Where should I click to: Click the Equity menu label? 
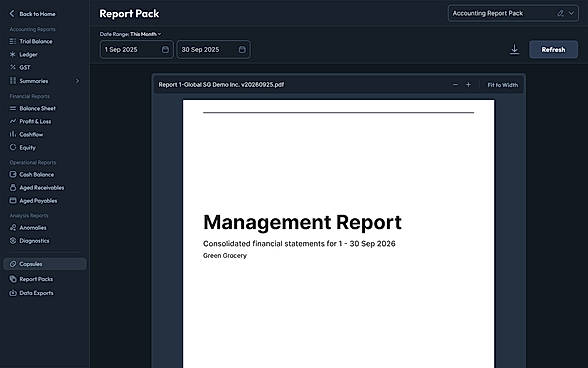(27, 147)
